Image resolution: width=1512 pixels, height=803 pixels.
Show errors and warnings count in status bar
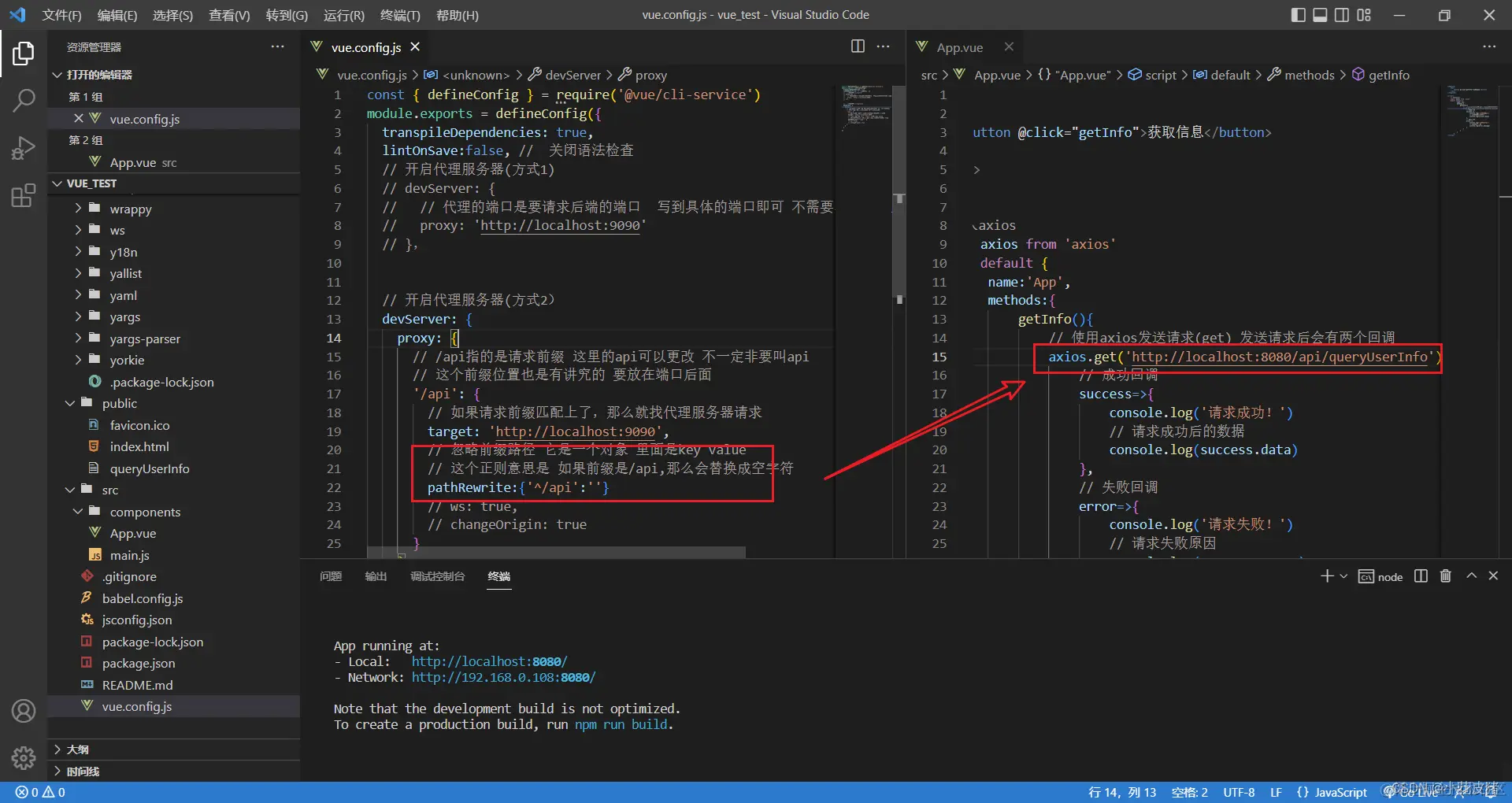(41, 792)
